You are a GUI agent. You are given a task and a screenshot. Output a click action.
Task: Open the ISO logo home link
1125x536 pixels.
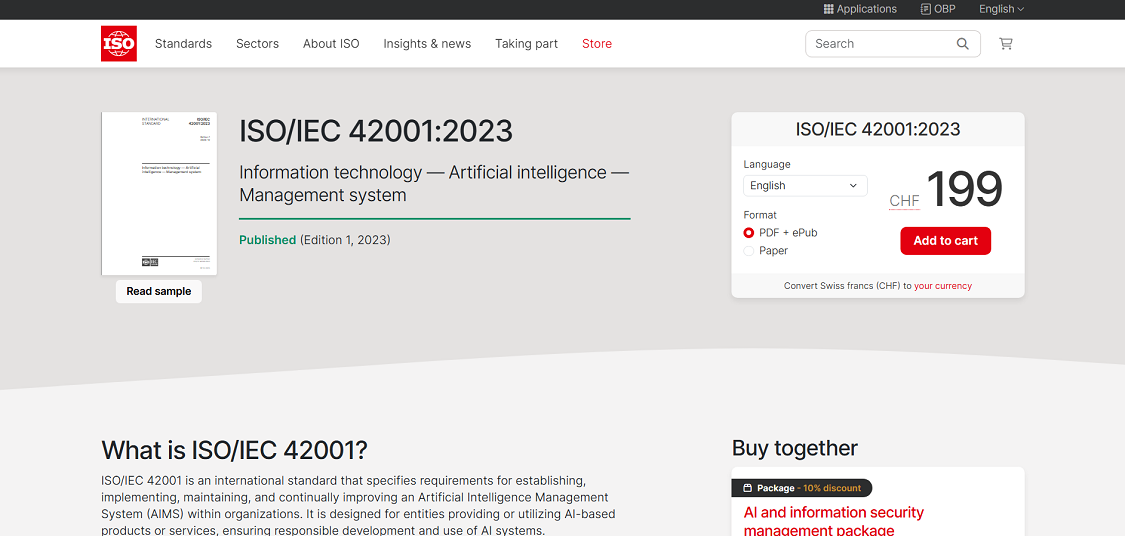118,44
